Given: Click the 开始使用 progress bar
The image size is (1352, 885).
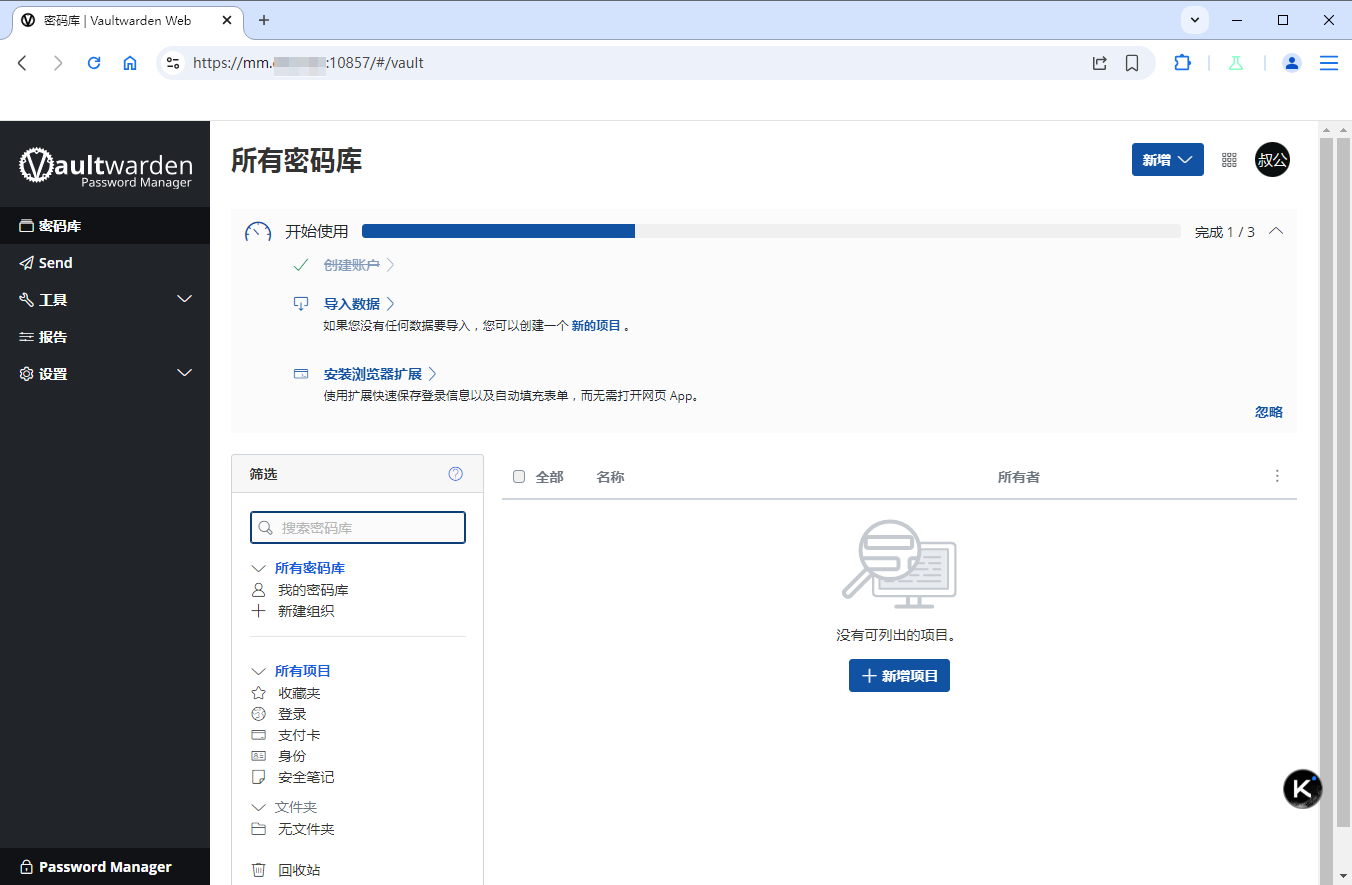Looking at the screenshot, I should click(770, 232).
